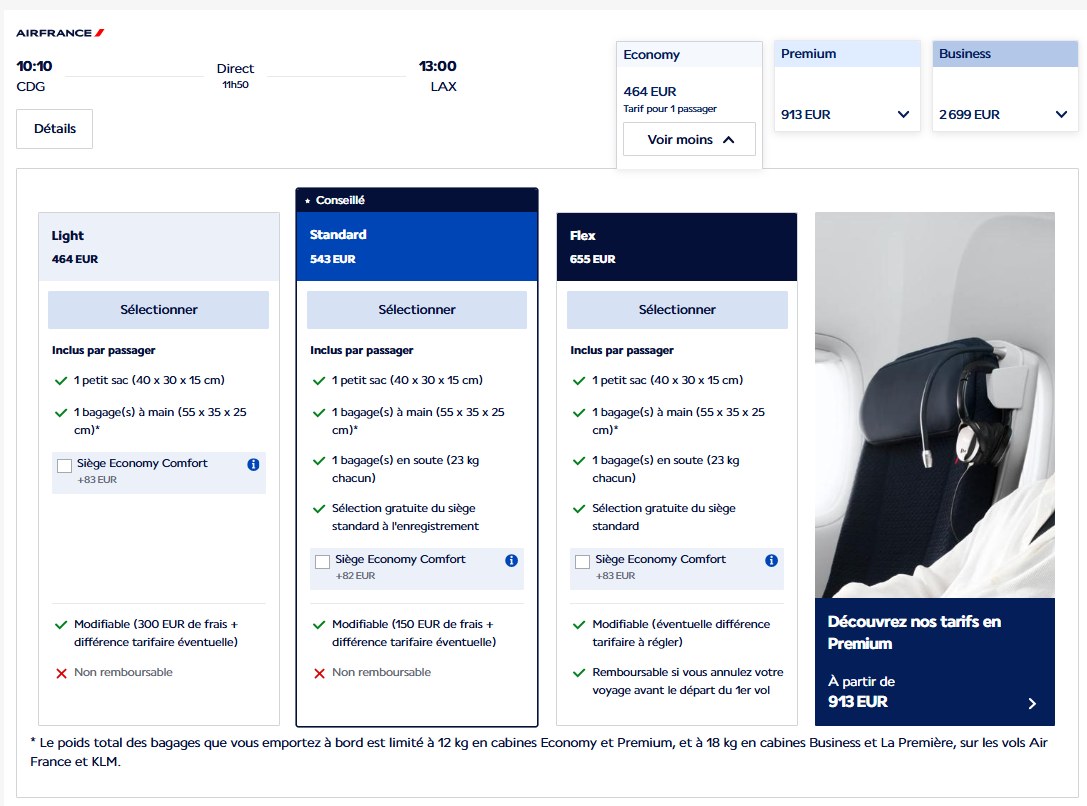Viewport: 1087px width, 806px height.
Task: Select the Light fare at 464 EUR
Action: tap(159, 310)
